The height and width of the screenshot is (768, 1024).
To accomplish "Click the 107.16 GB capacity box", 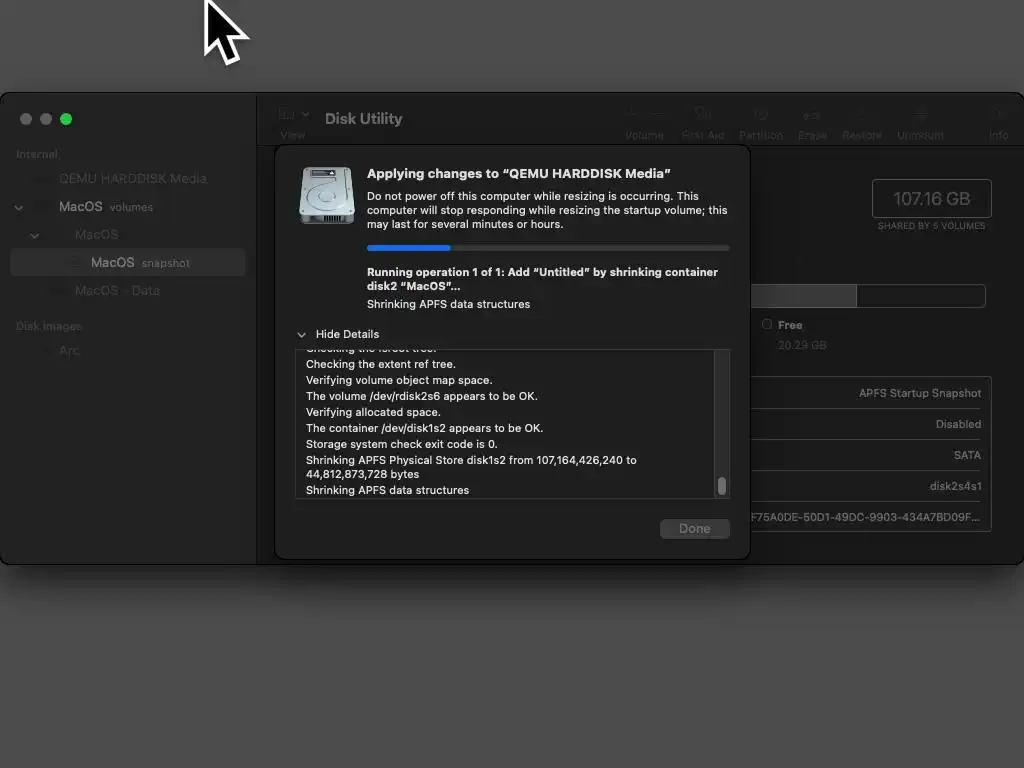I will [x=931, y=199].
